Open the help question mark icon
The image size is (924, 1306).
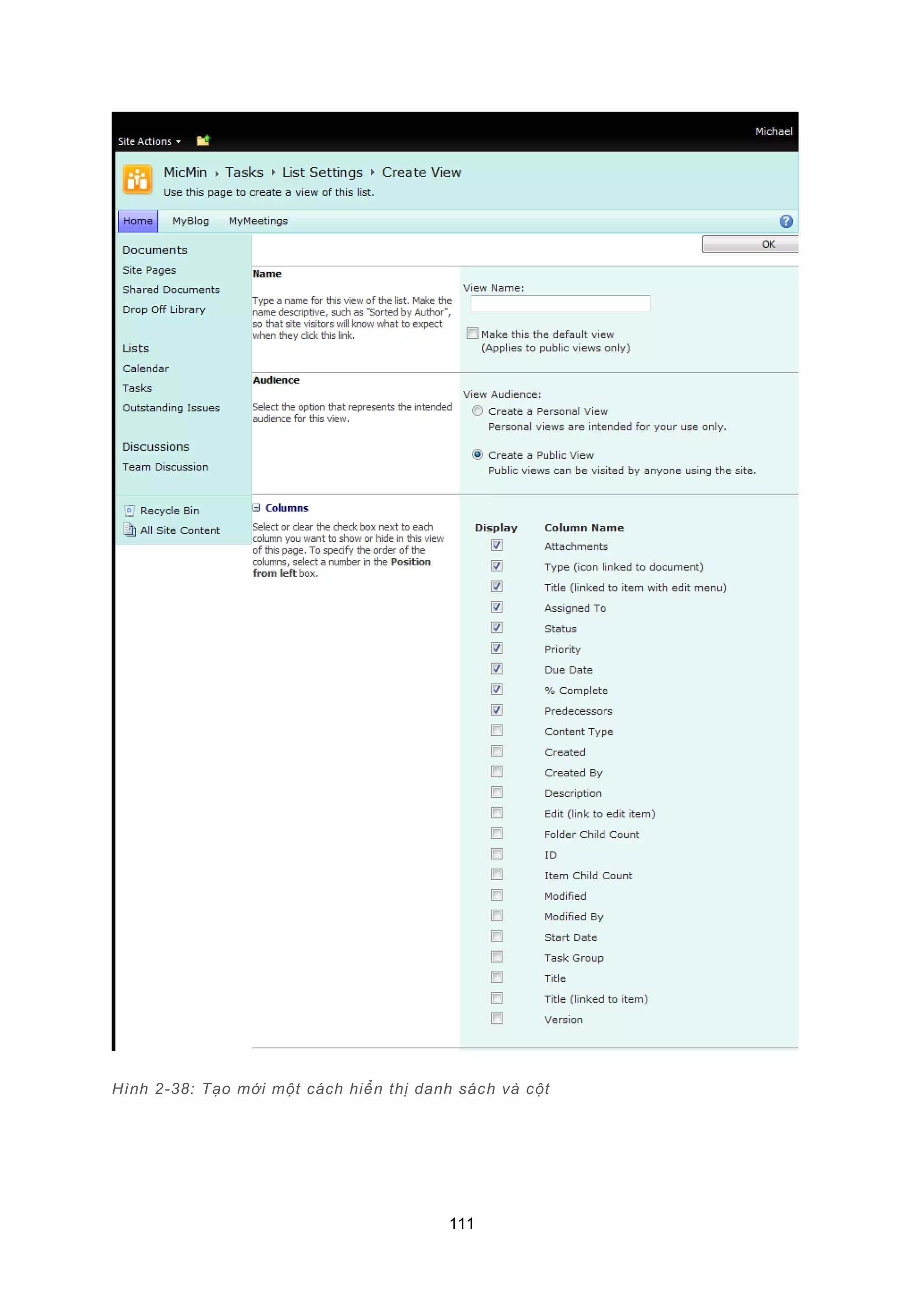click(786, 221)
